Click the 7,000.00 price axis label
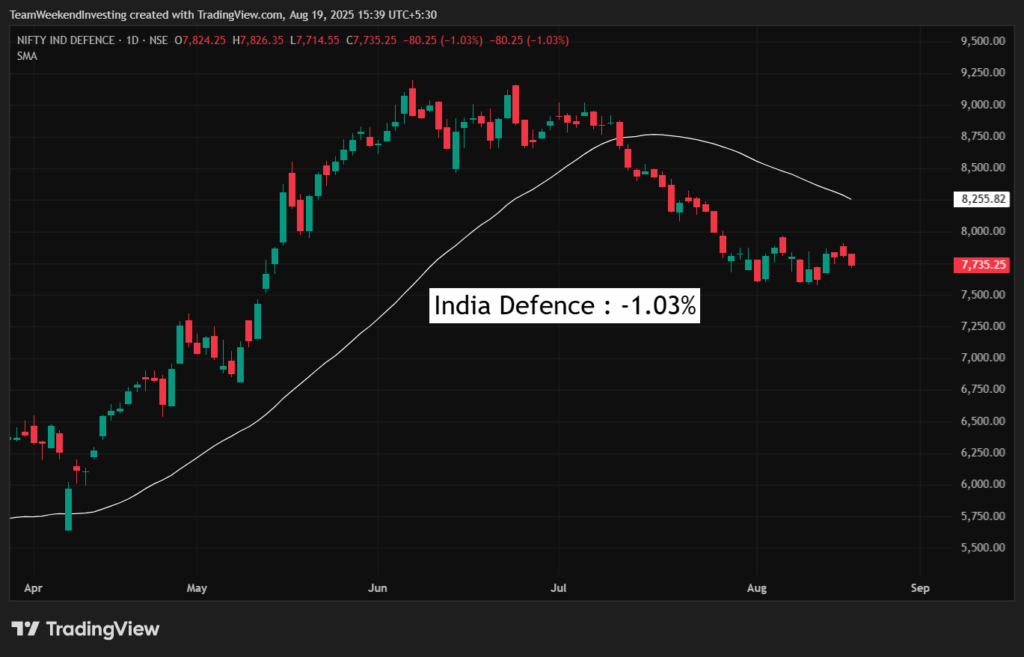 (982, 357)
